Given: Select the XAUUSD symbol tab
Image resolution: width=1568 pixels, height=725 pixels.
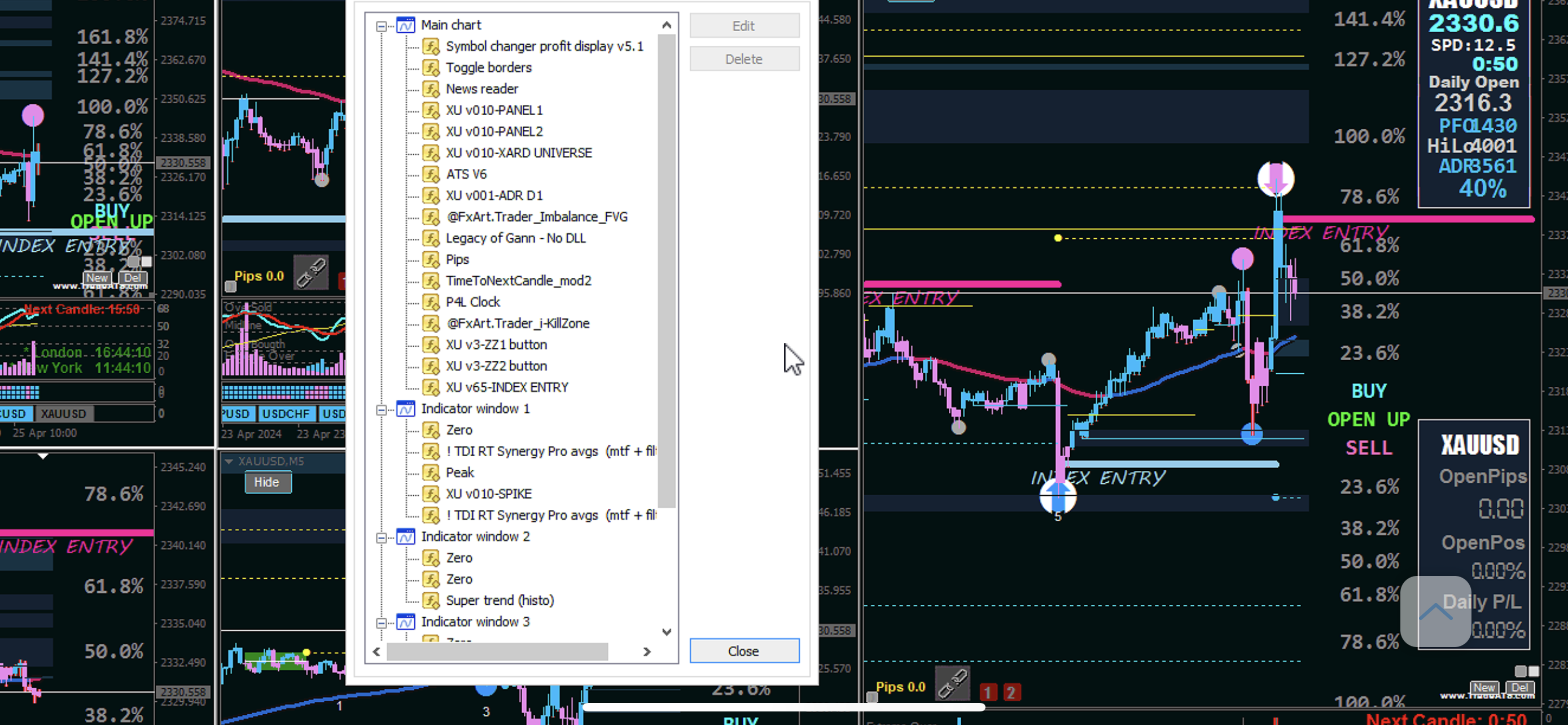Looking at the screenshot, I should pos(63,414).
